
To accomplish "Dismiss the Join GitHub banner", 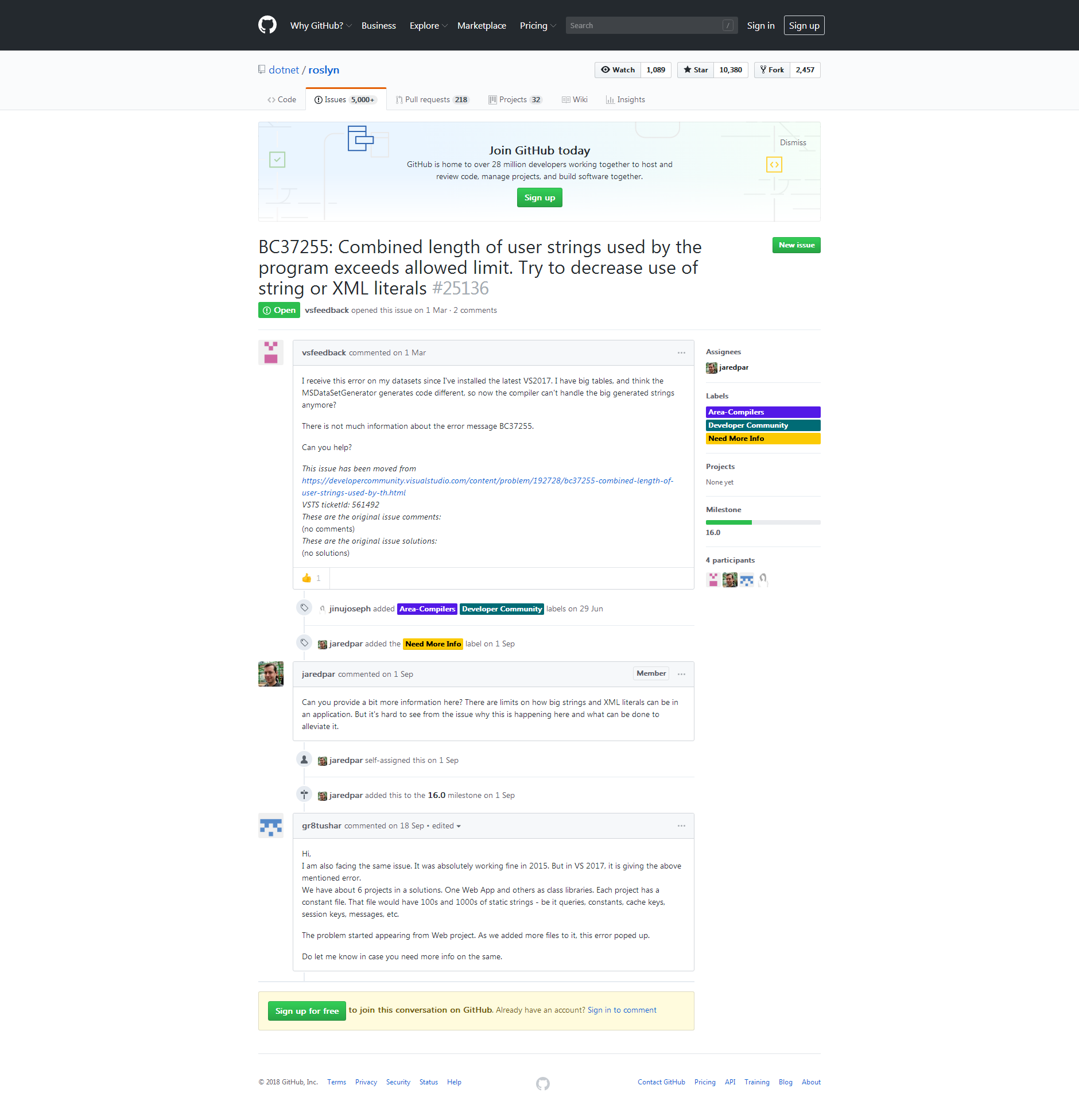I will 793,142.
